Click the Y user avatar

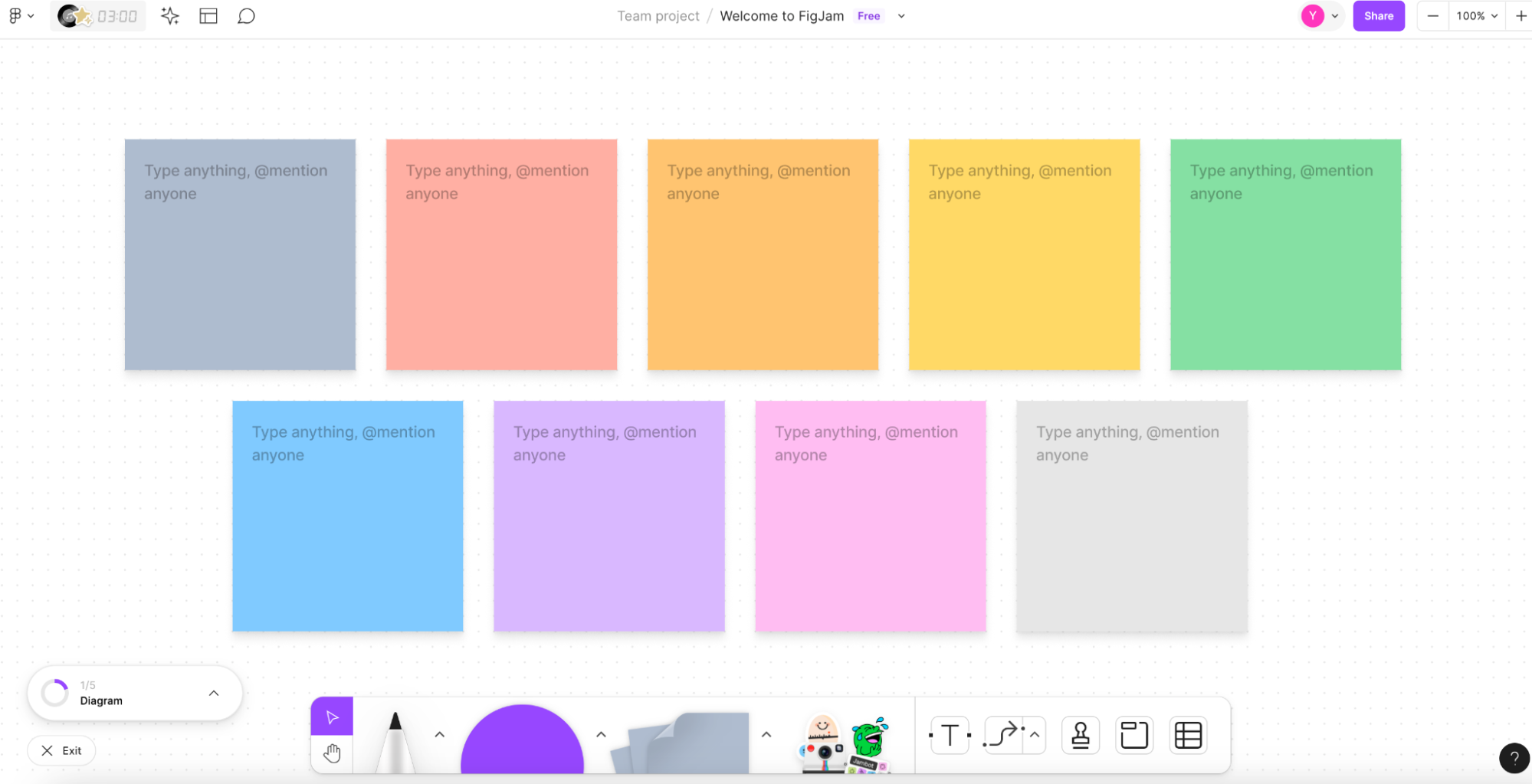pyautogui.click(x=1313, y=16)
